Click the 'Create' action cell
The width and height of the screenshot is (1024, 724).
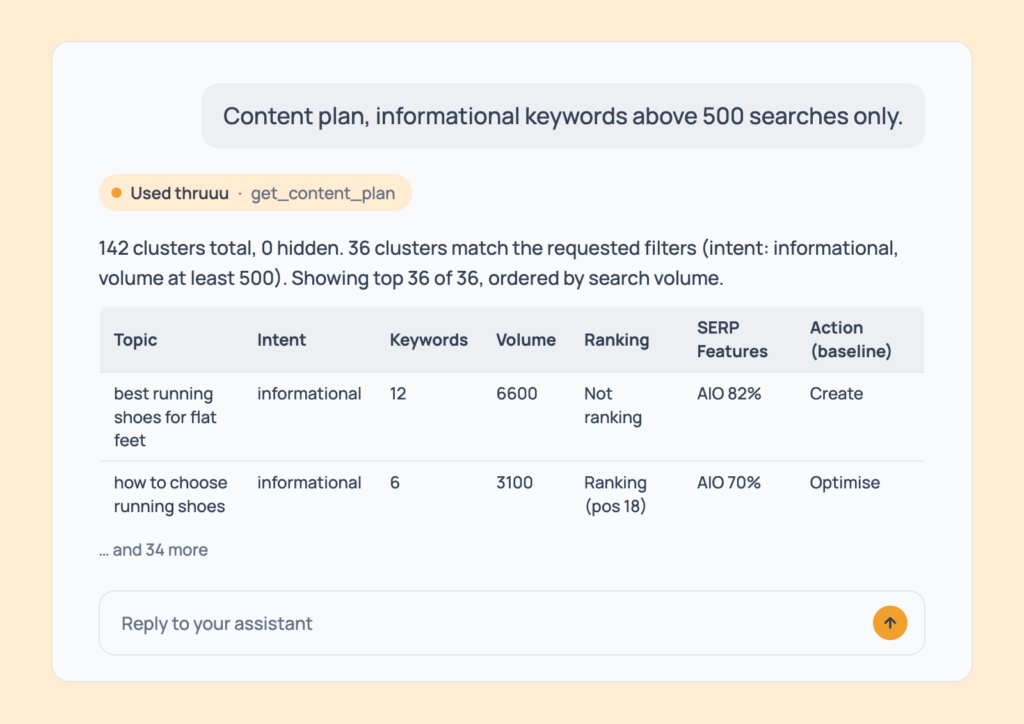coord(836,394)
